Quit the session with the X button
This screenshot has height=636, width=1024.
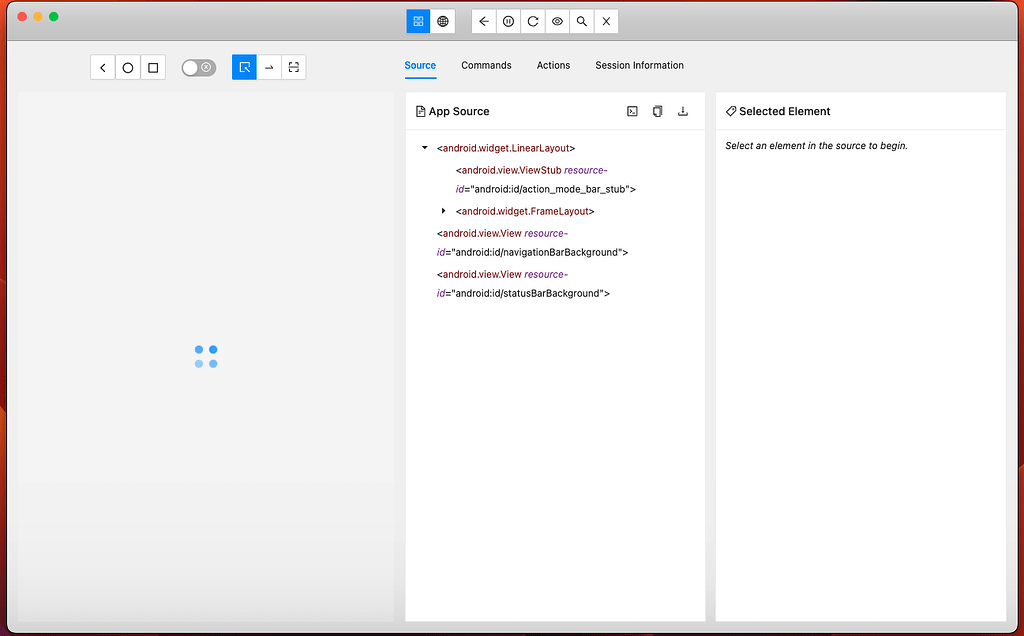click(x=606, y=21)
